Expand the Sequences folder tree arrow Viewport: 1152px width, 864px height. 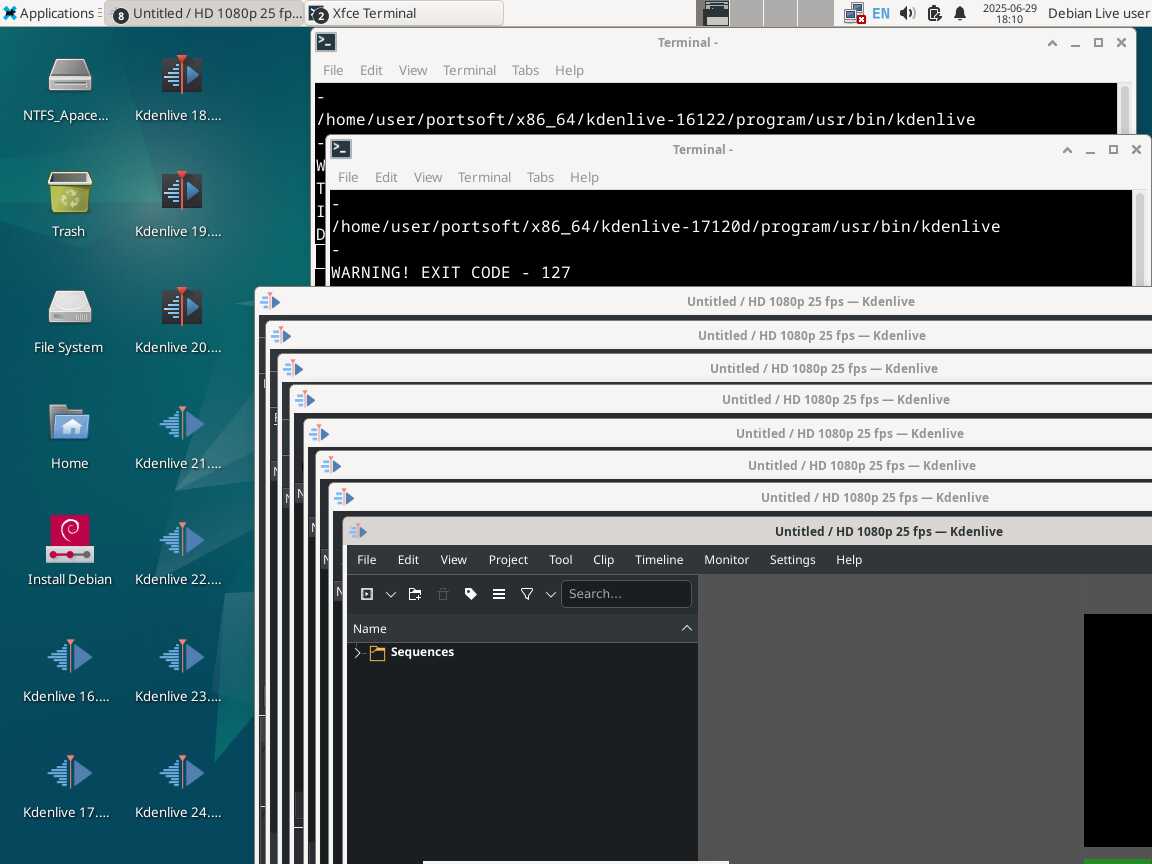click(358, 652)
